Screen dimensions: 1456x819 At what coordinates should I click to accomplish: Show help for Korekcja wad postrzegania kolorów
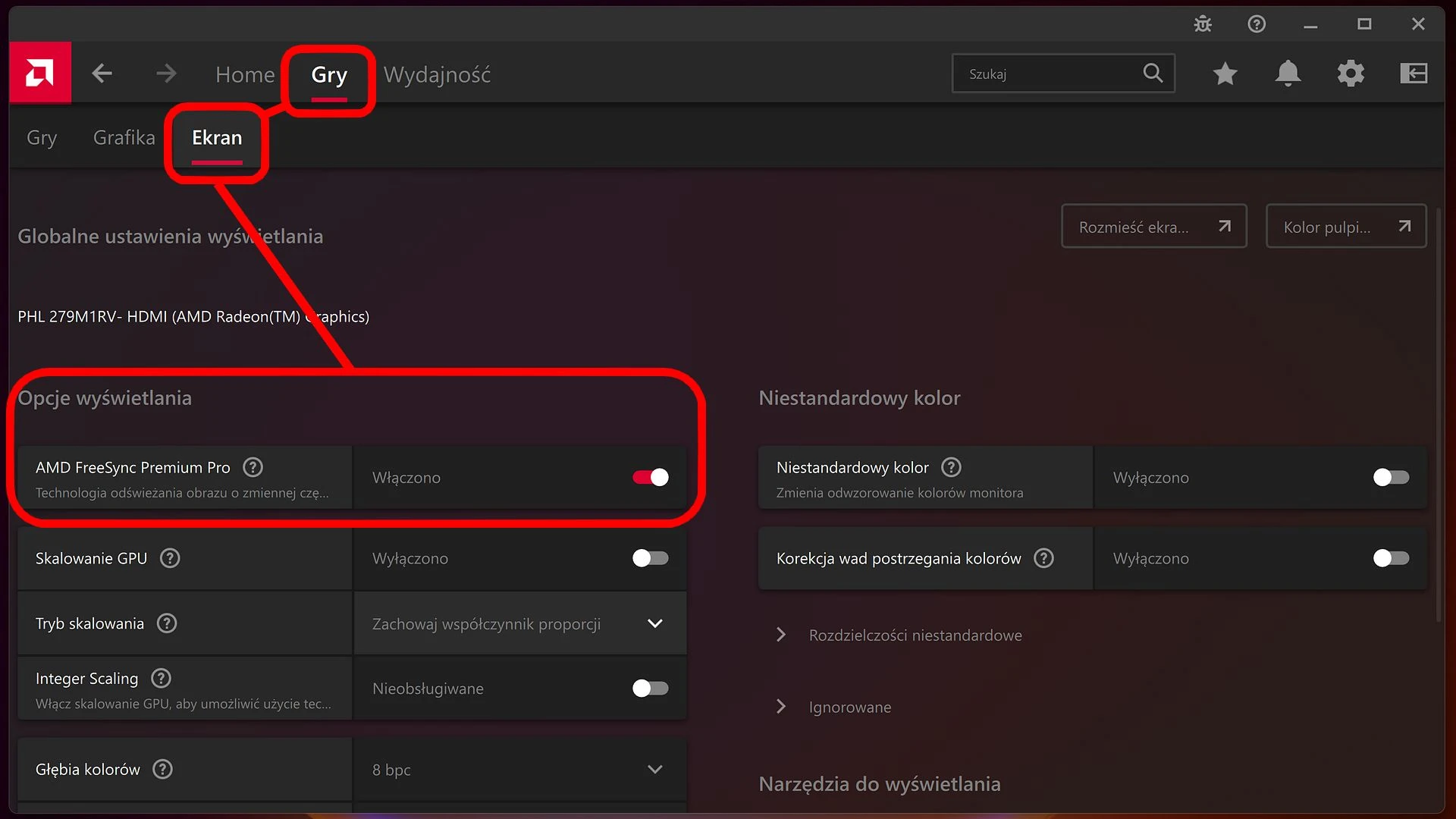click(1044, 558)
